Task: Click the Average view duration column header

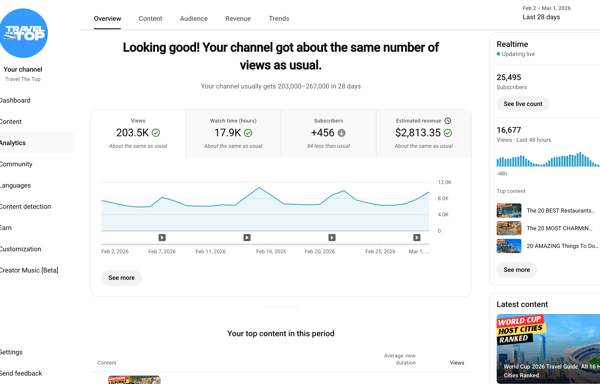Action: (x=400, y=359)
